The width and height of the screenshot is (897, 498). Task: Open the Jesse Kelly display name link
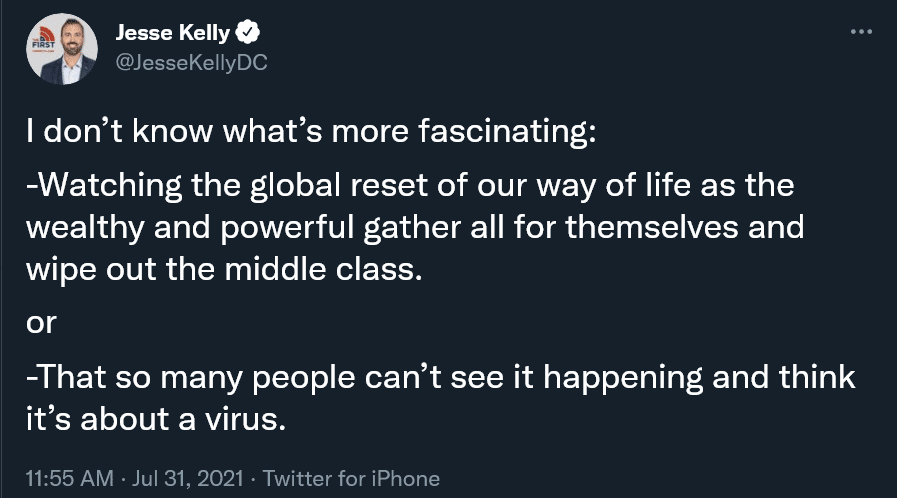pos(172,34)
